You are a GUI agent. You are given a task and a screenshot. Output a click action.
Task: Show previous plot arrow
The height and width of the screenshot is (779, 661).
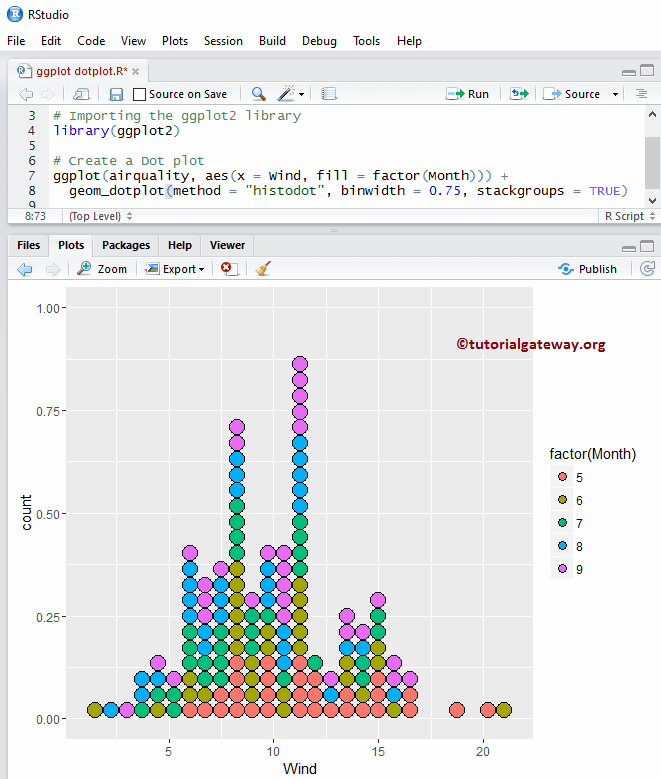pyautogui.click(x=25, y=269)
